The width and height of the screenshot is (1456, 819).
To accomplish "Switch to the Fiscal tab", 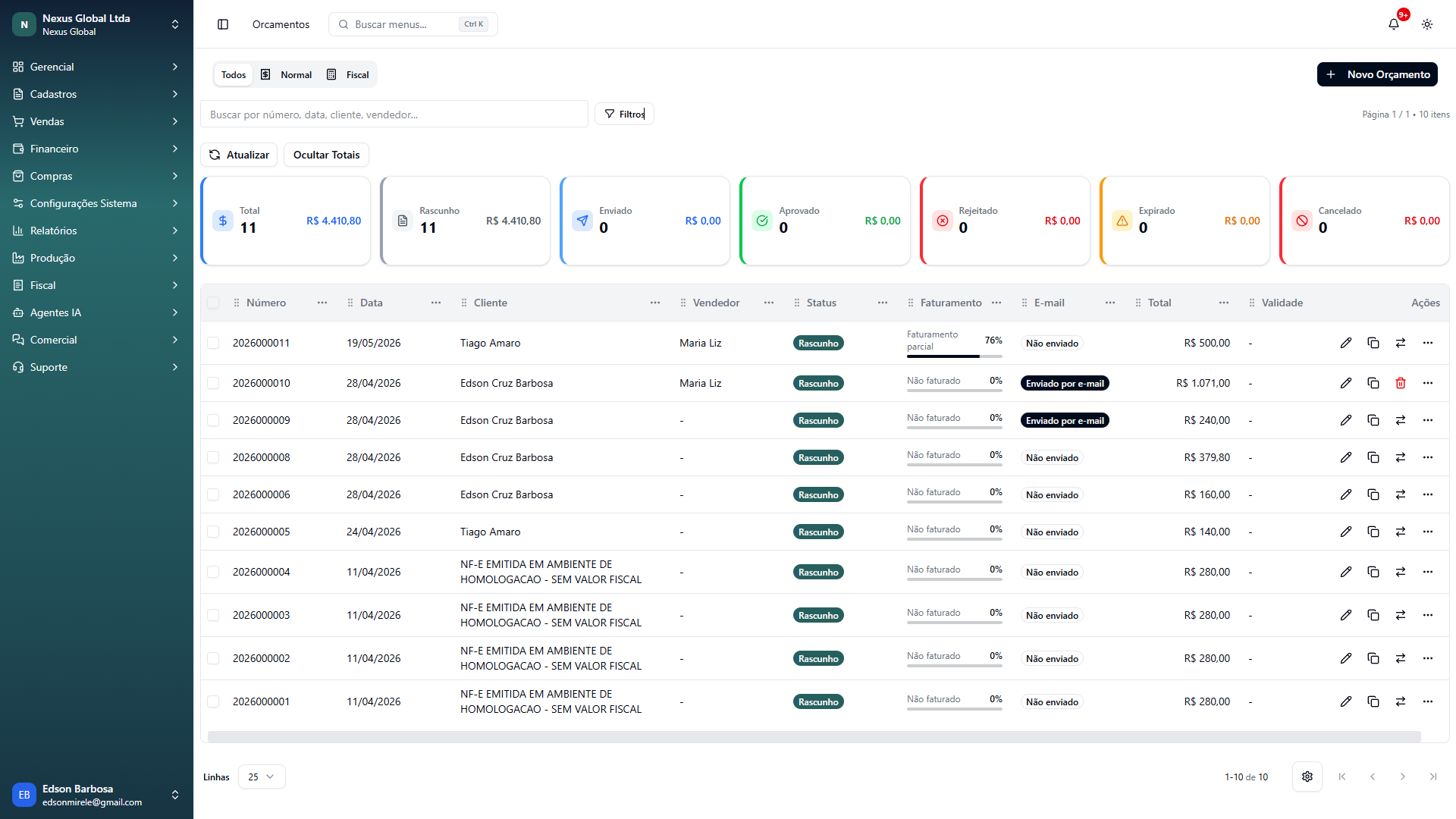I will pos(348,74).
